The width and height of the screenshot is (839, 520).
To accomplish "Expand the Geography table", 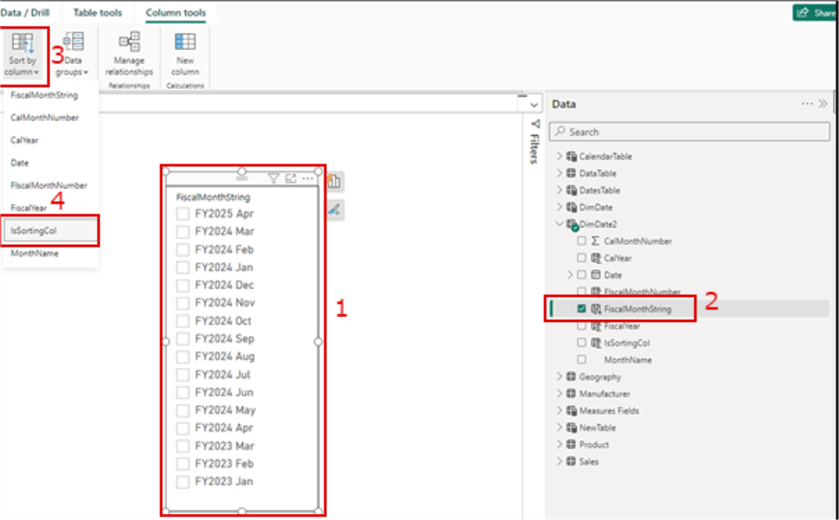I will point(559,377).
